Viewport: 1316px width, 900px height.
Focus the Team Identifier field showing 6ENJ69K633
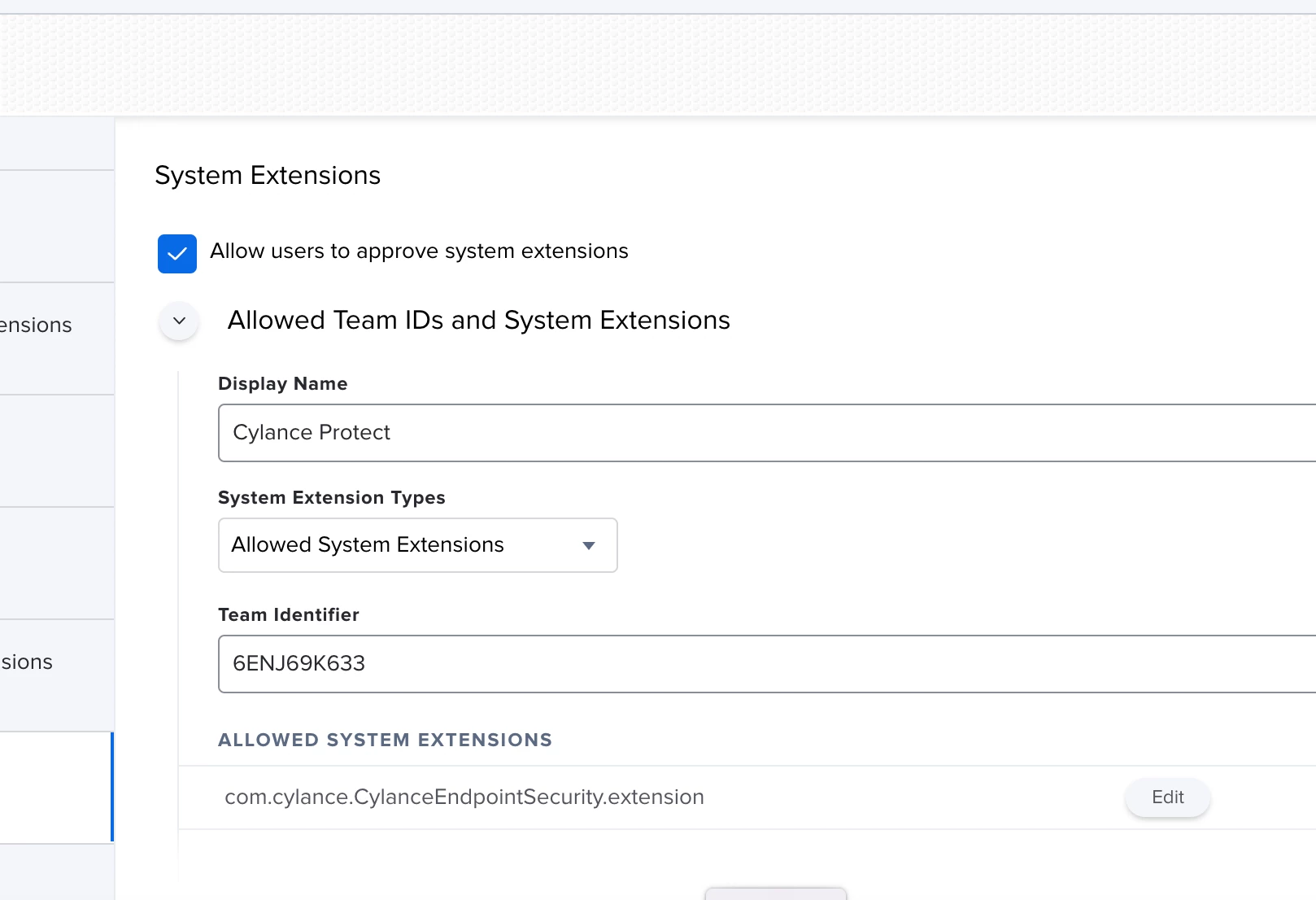coord(765,664)
